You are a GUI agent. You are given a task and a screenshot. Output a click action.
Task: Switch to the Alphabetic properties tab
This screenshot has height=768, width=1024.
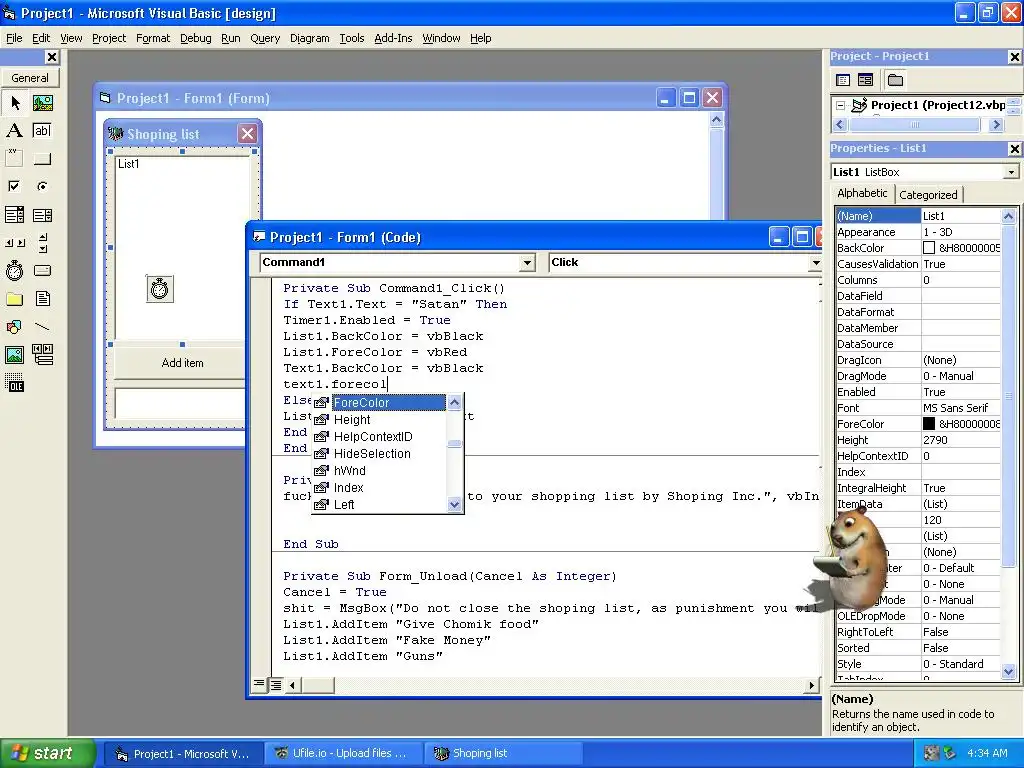click(x=862, y=193)
